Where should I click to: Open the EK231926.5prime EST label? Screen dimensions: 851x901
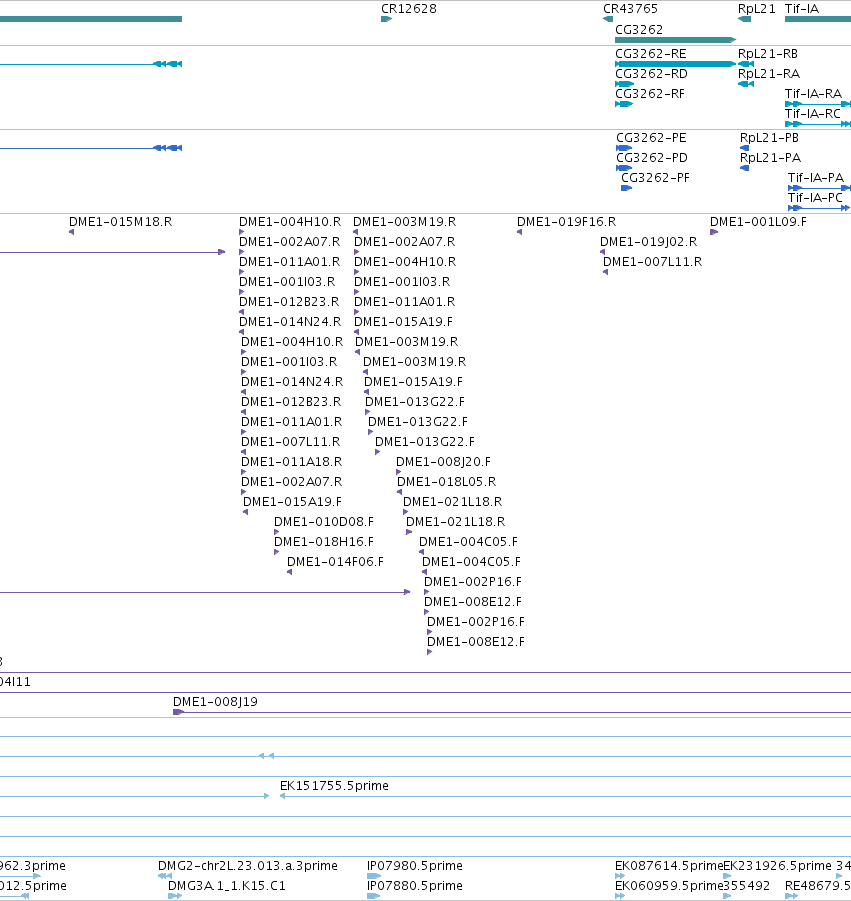pyautogui.click(x=777, y=866)
